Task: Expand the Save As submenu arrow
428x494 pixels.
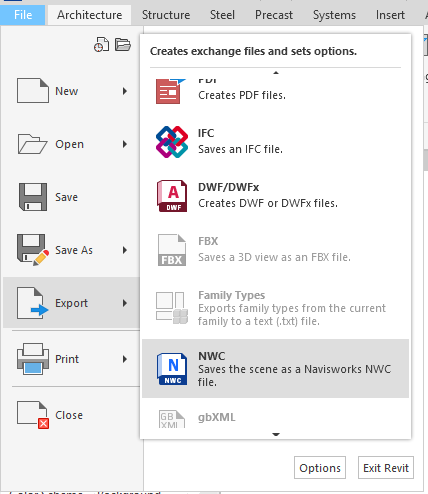Action: pos(125,250)
